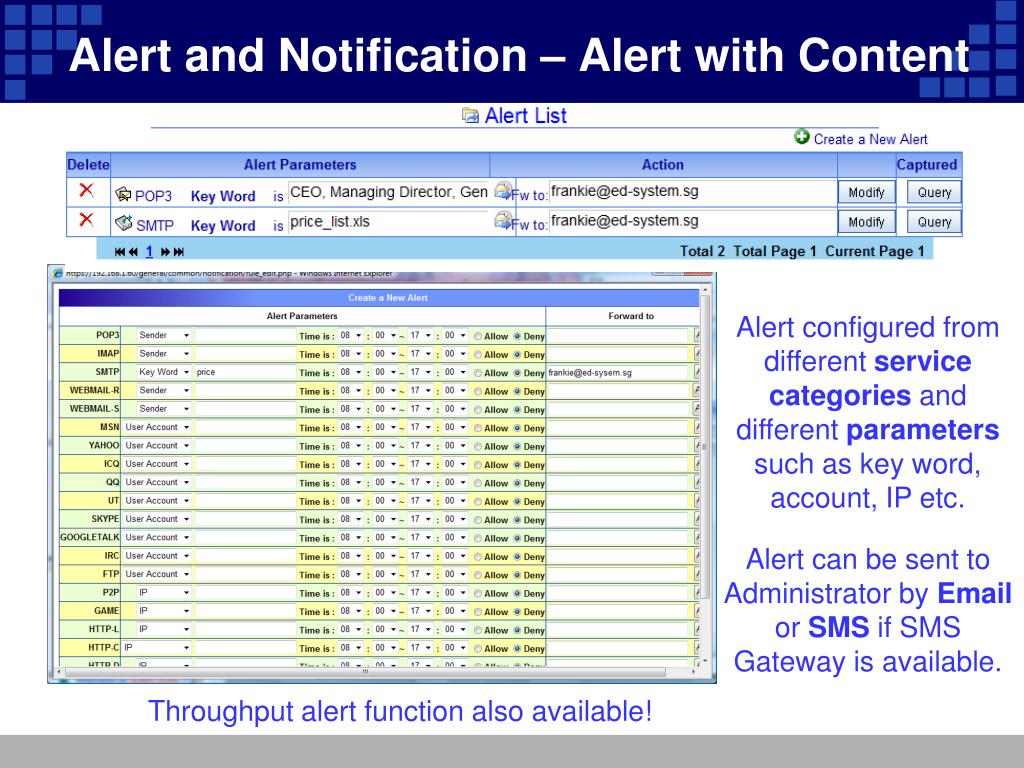The height and width of the screenshot is (768, 1024).
Task: Click the POP3 service icon in Alert List
Action: coord(123,194)
